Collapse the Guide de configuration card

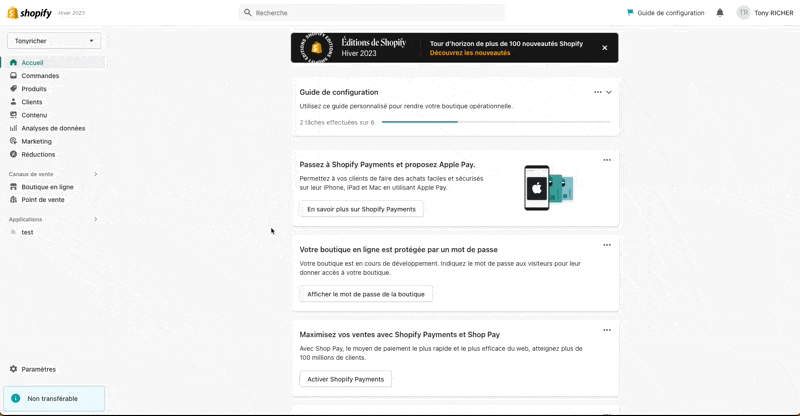point(609,92)
